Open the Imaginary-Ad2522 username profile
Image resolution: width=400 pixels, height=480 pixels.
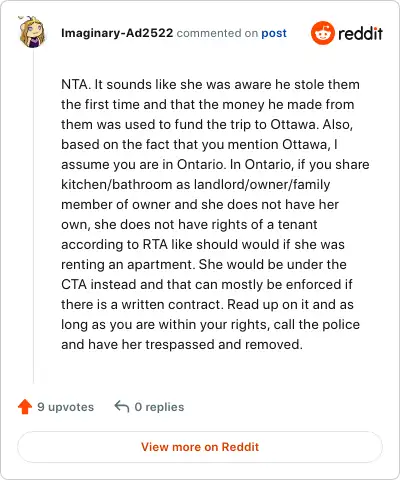pos(117,33)
